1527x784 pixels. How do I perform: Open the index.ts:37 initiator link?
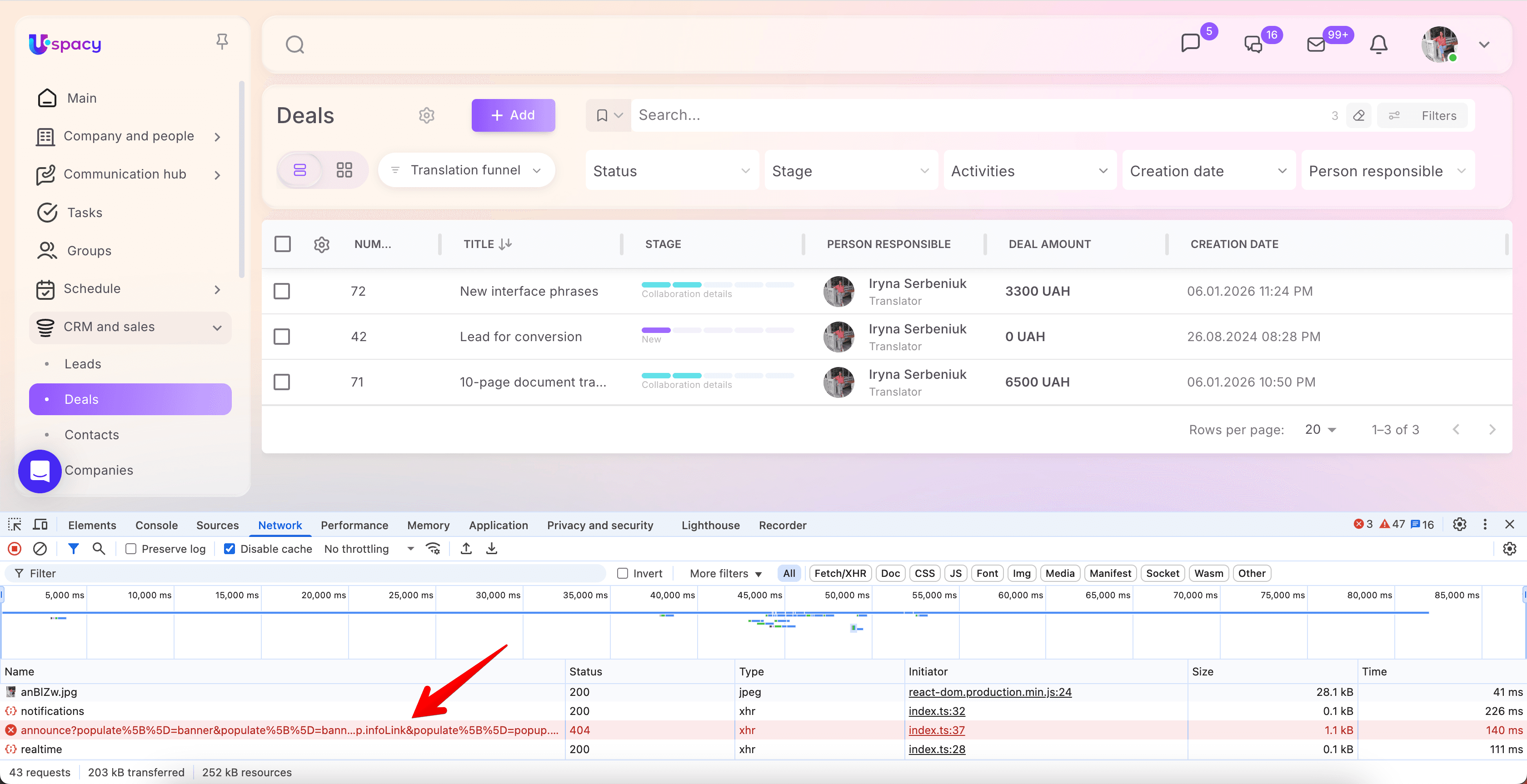(937, 730)
